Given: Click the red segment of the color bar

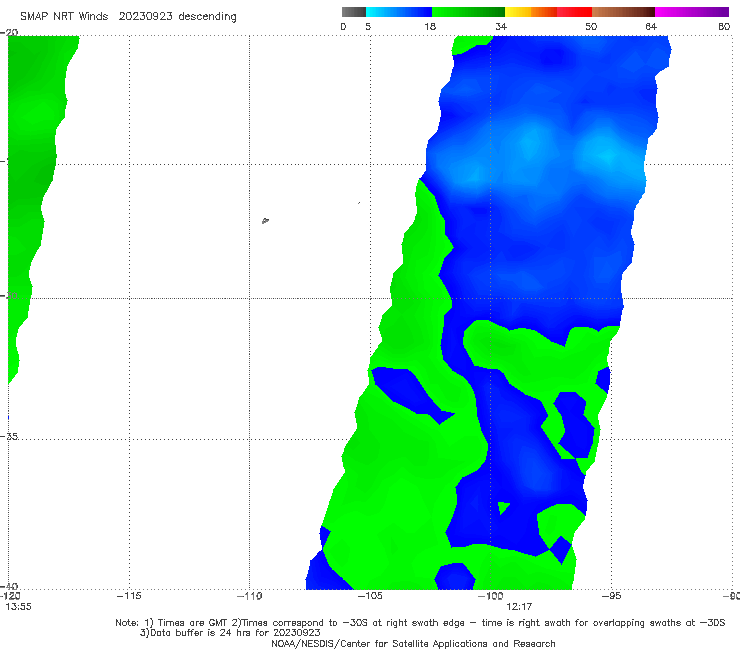Looking at the screenshot, I should [x=574, y=12].
